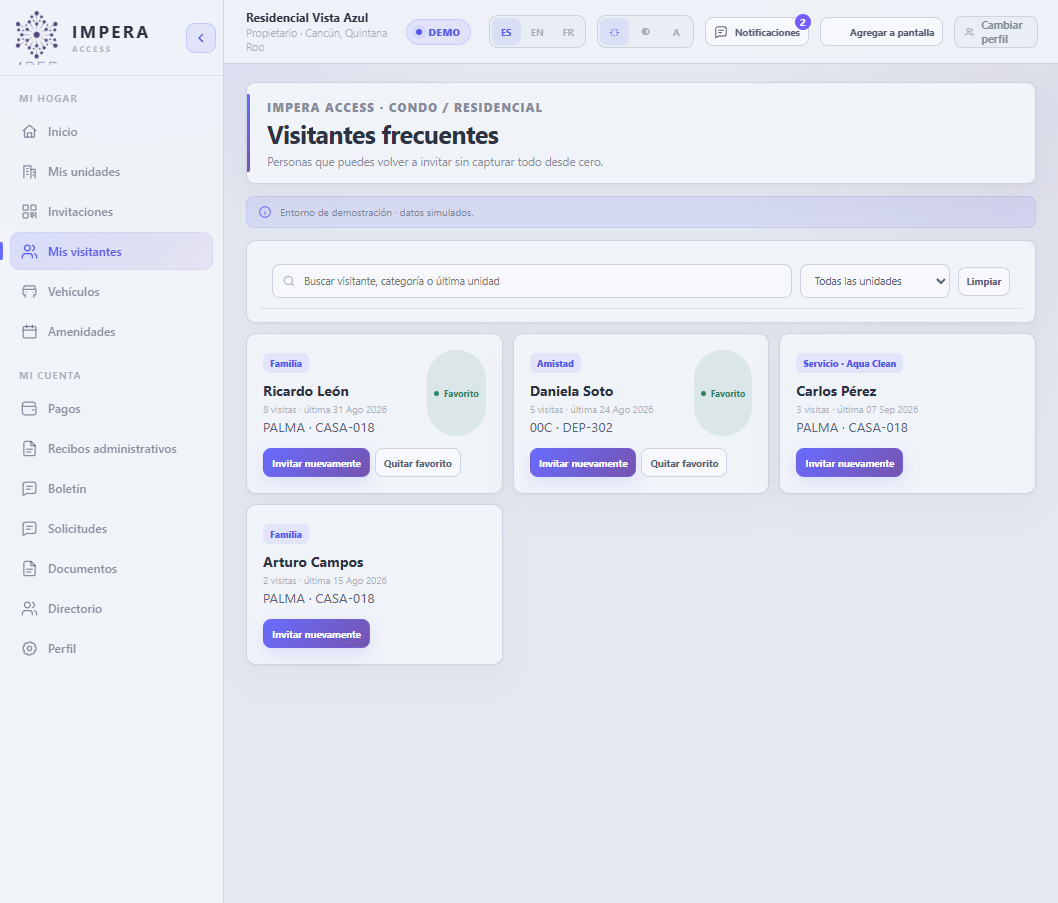
Task: Click the Solicitudes message icon
Action: (x=30, y=528)
